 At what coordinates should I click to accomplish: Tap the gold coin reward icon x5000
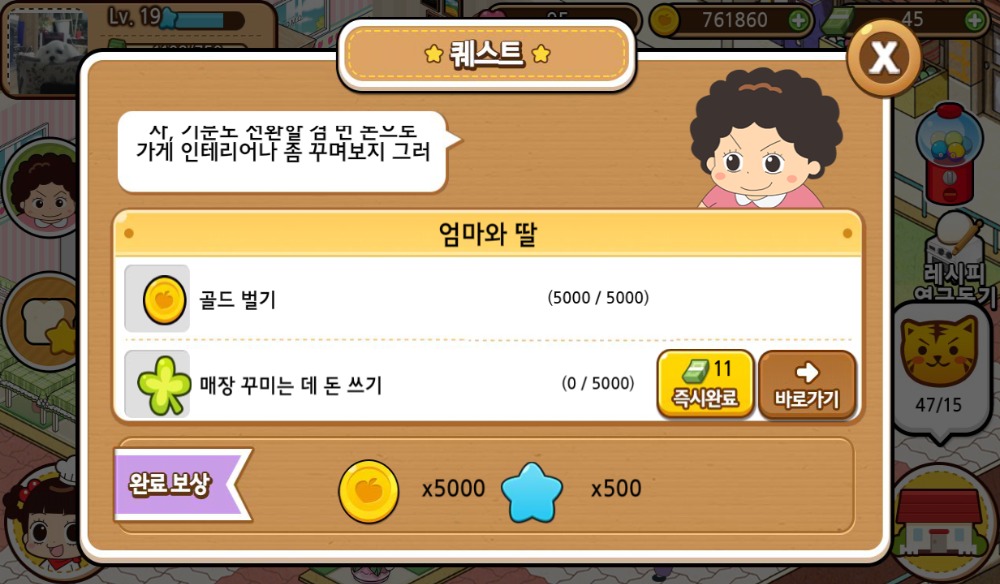[x=368, y=491]
